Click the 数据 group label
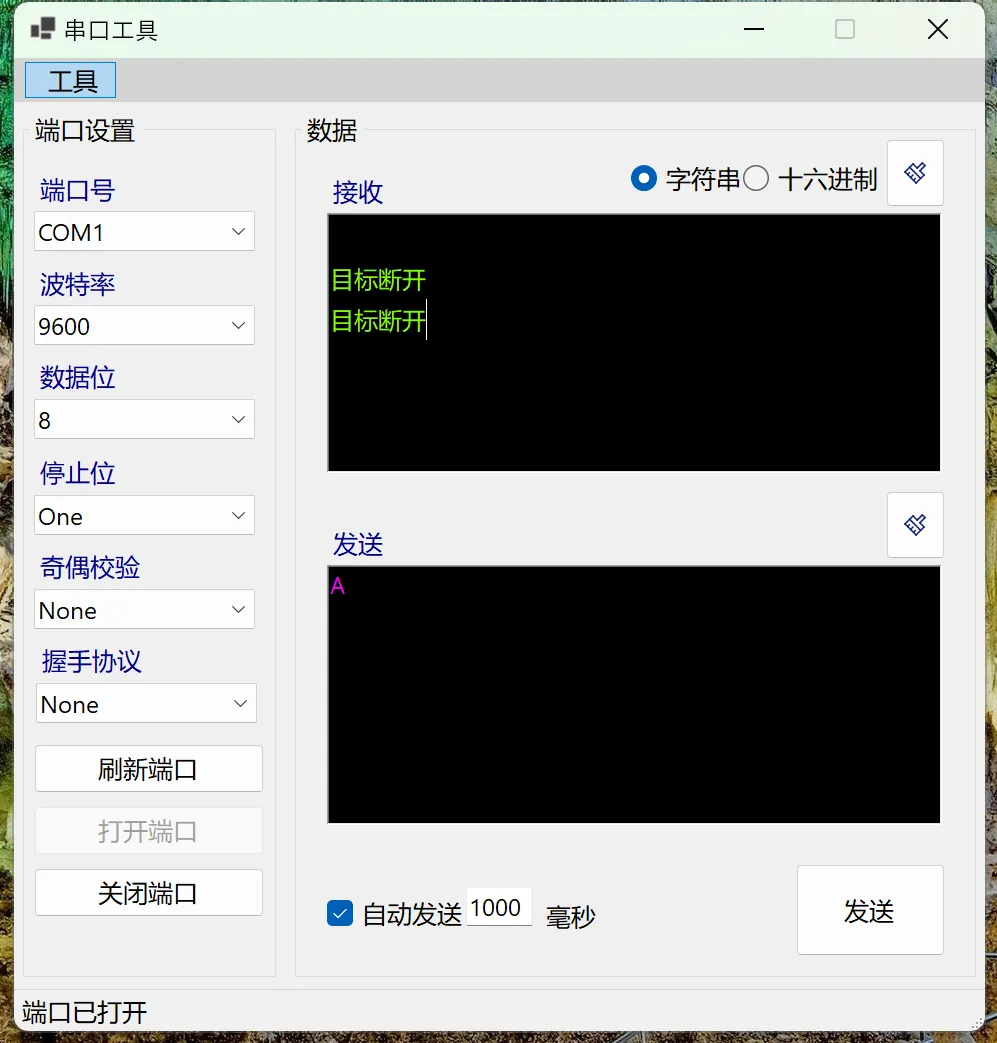 331,130
